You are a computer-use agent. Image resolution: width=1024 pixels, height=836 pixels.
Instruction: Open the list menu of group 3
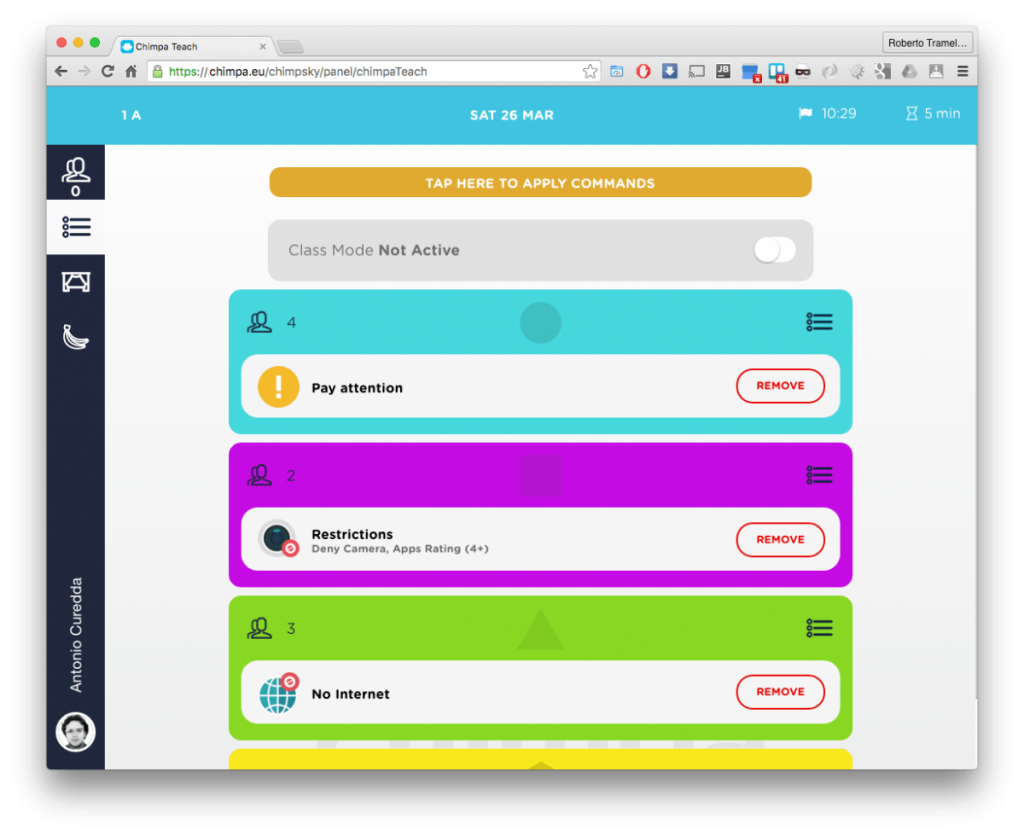pos(819,628)
